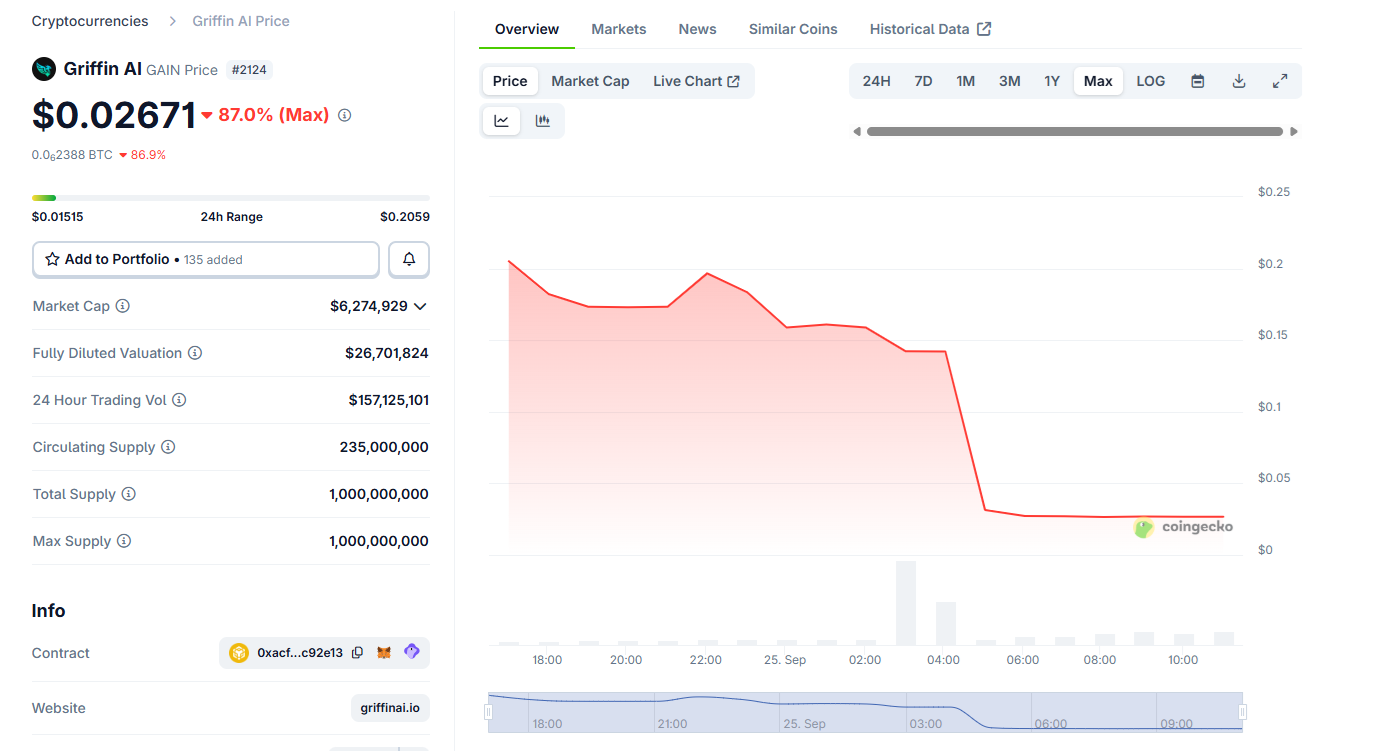Click the $26,701,824 valuation value

[x=387, y=353]
